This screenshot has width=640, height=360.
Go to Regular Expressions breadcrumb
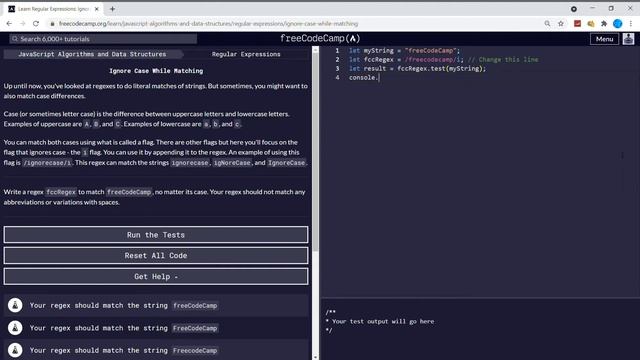(246, 54)
